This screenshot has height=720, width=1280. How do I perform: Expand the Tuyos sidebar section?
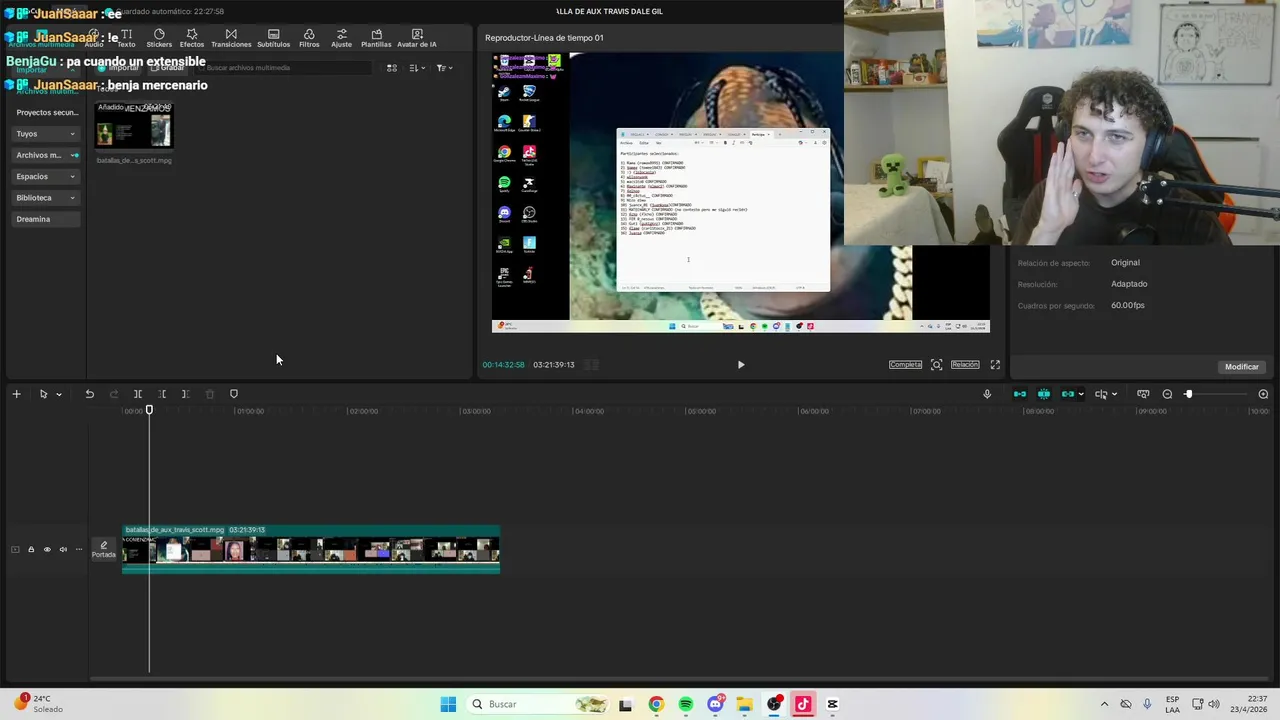pos(46,134)
